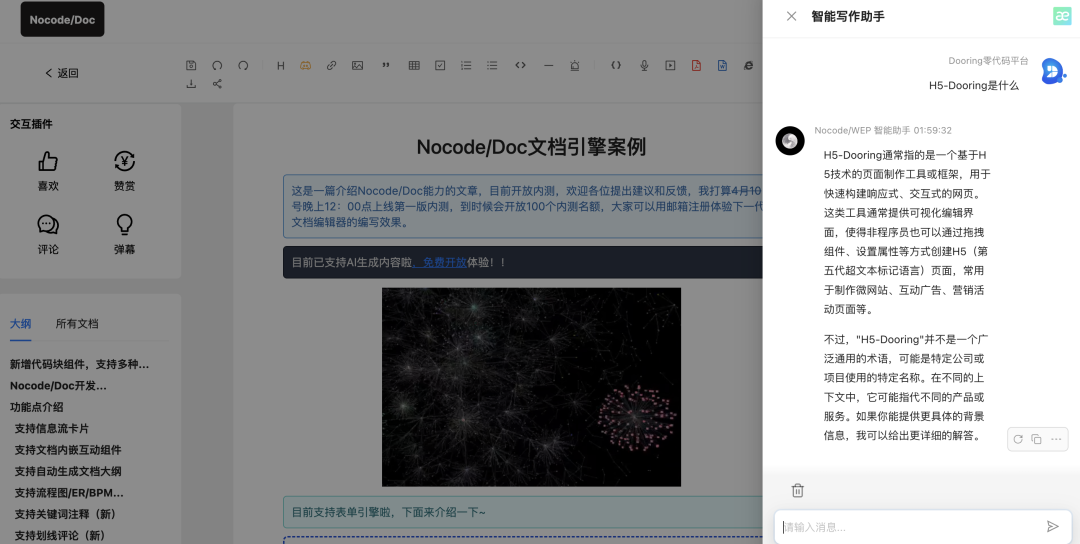Insert a horizontal divider line
This screenshot has height=544, width=1080.
click(548, 65)
